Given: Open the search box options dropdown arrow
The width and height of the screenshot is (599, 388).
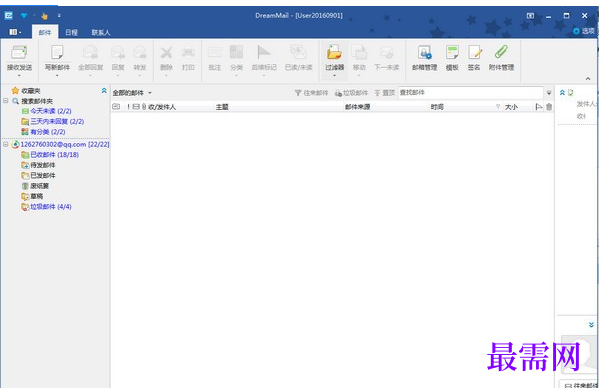Looking at the screenshot, I should (549, 93).
